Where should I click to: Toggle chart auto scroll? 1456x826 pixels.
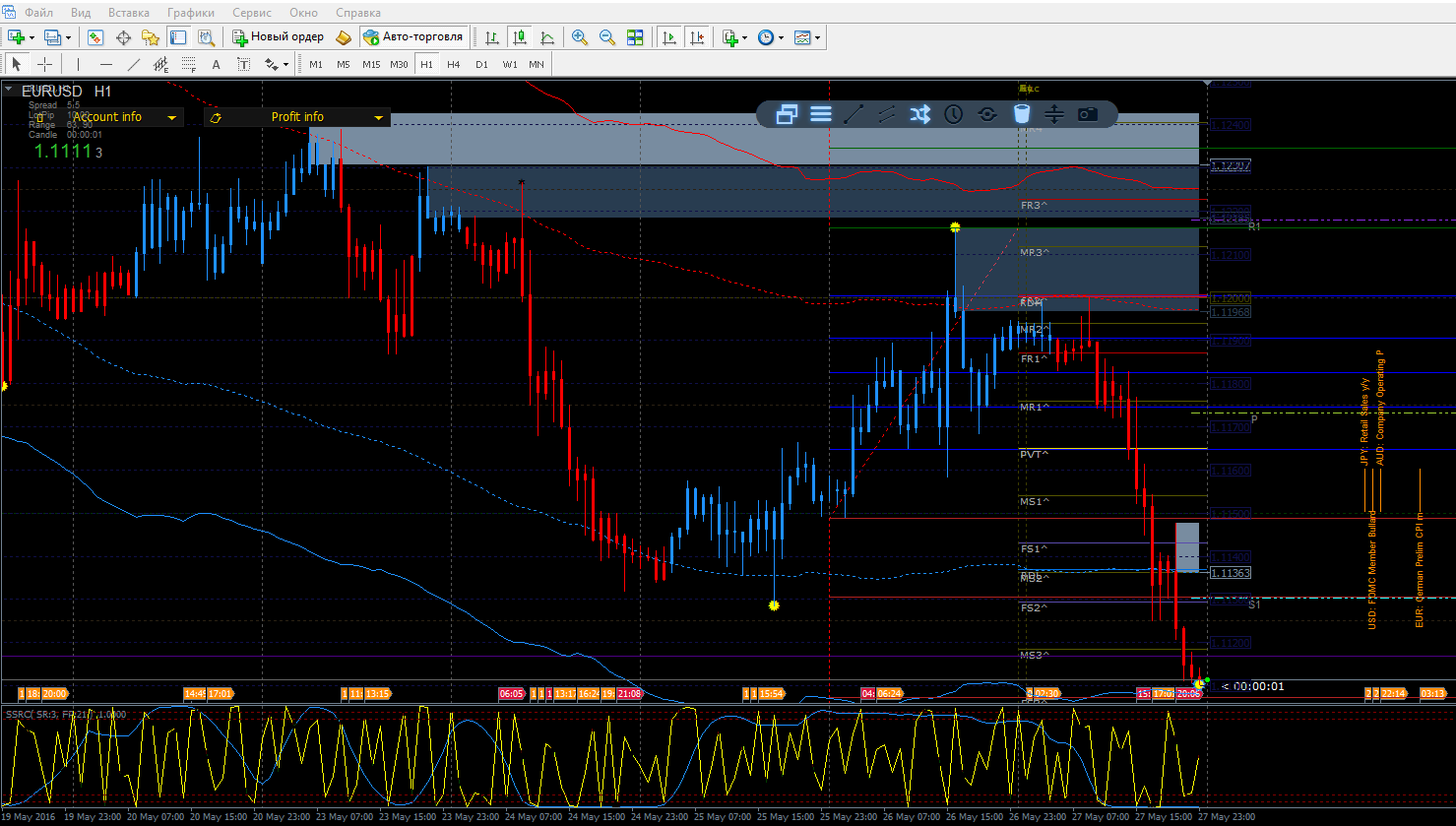pyautogui.click(x=669, y=37)
